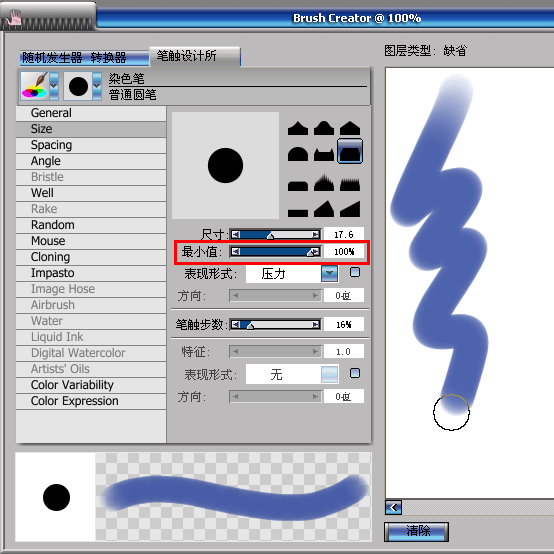Screen dimensions: 554x554
Task: Adjust the 最小值 minimum size slider
Action: point(275,252)
